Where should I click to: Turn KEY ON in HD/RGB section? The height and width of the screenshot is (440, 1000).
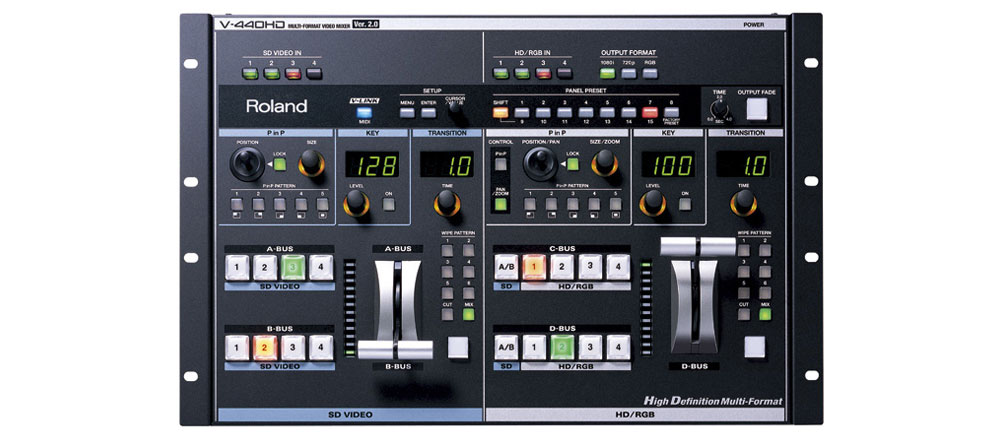684,205
